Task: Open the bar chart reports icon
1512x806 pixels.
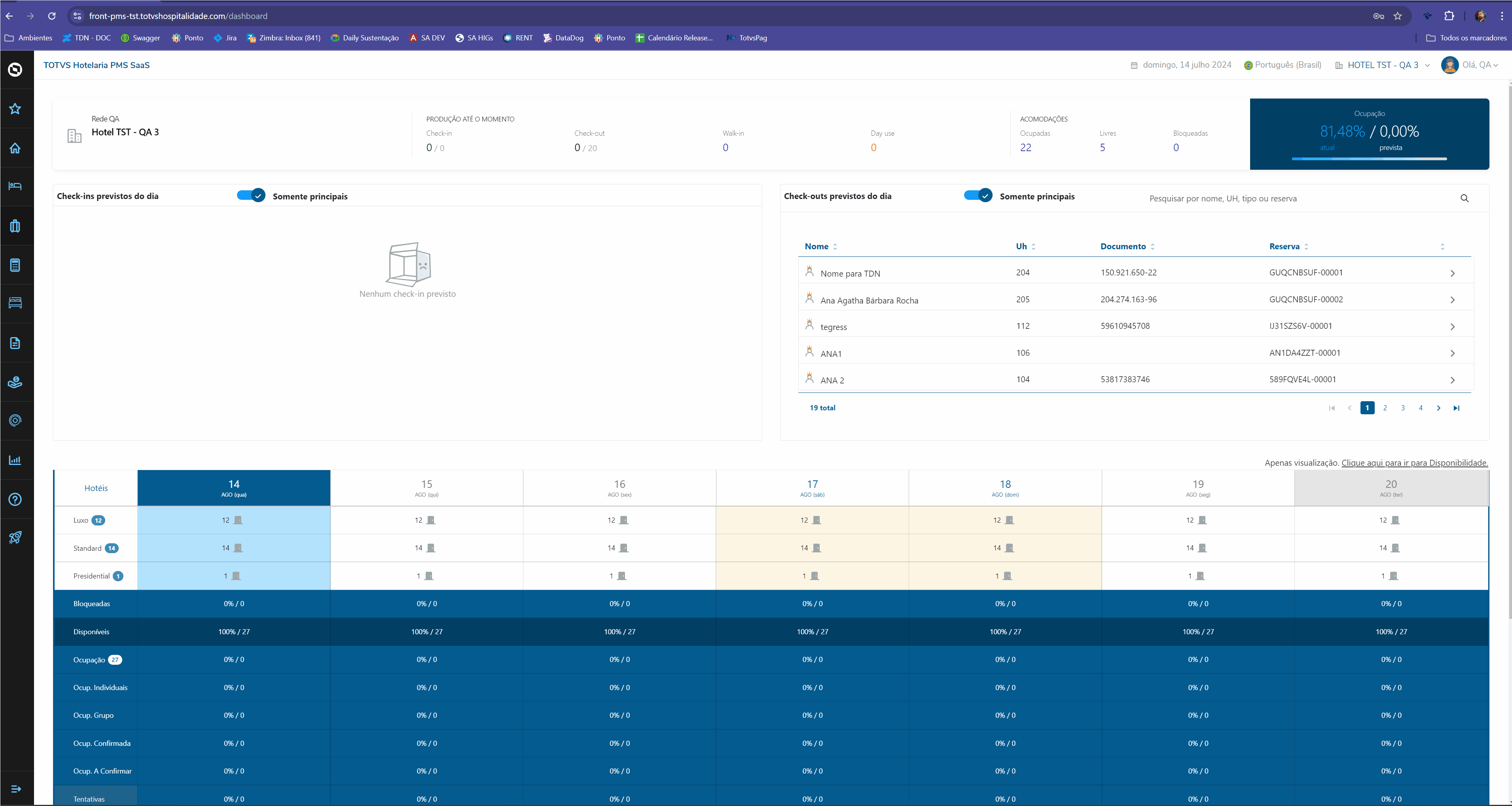Action: click(15, 460)
